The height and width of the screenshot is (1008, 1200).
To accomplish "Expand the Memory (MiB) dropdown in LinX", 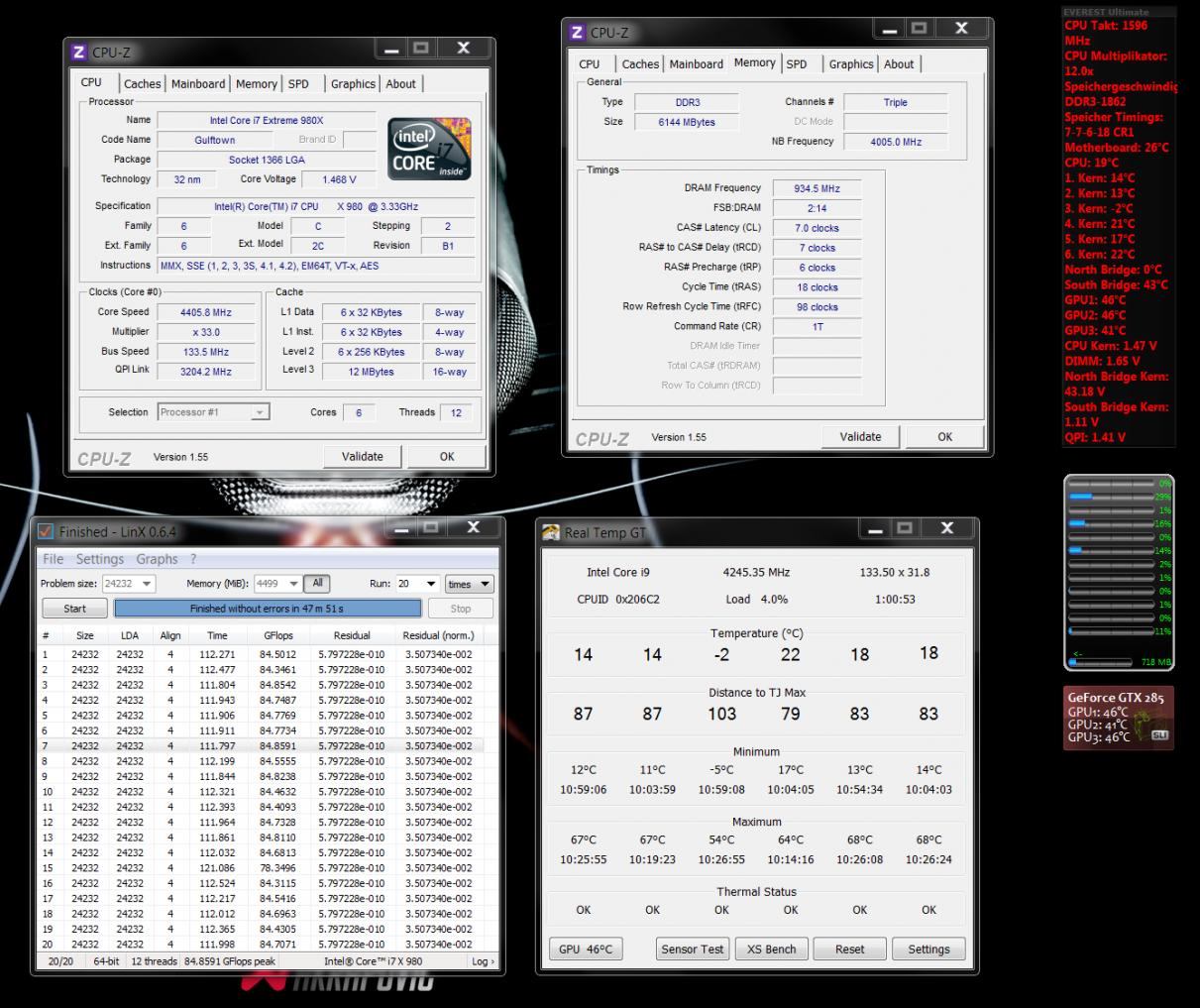I will point(292,584).
